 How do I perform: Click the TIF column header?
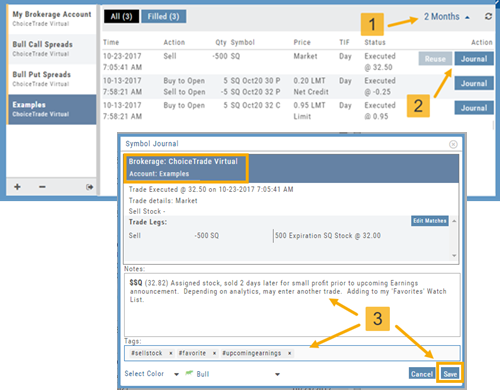click(x=344, y=42)
